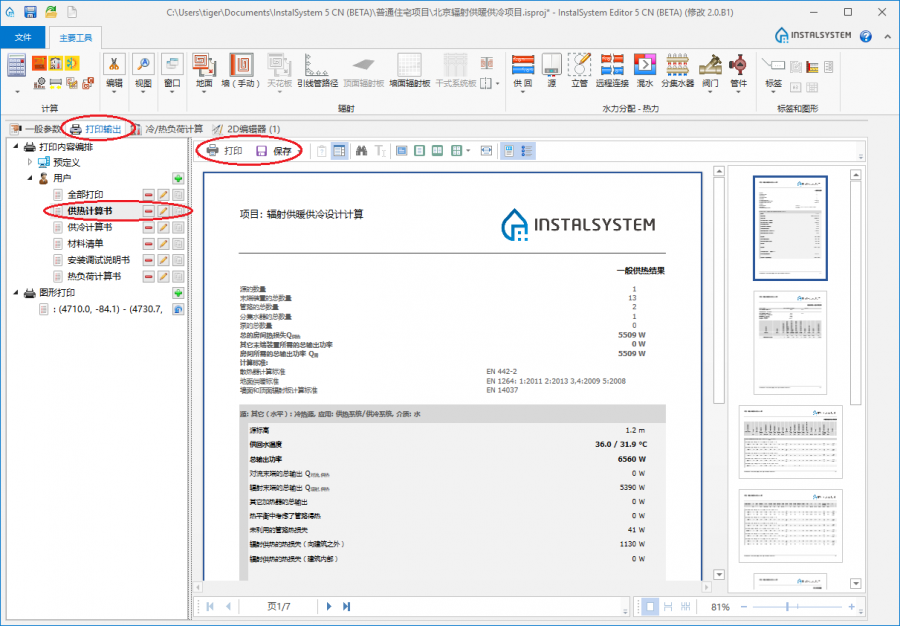Click the binoculars find icon in preview toolbar
Viewport: 900px width, 626px height.
click(x=363, y=151)
